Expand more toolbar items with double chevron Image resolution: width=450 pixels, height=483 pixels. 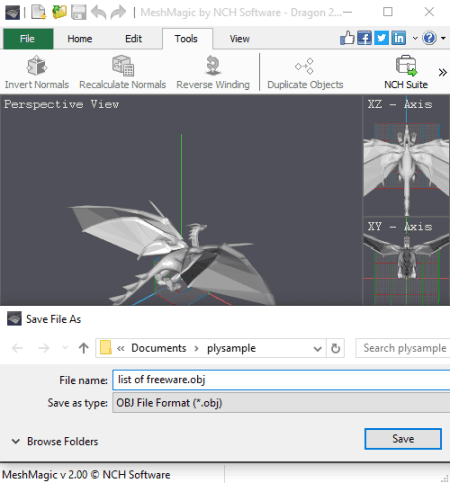[442, 72]
